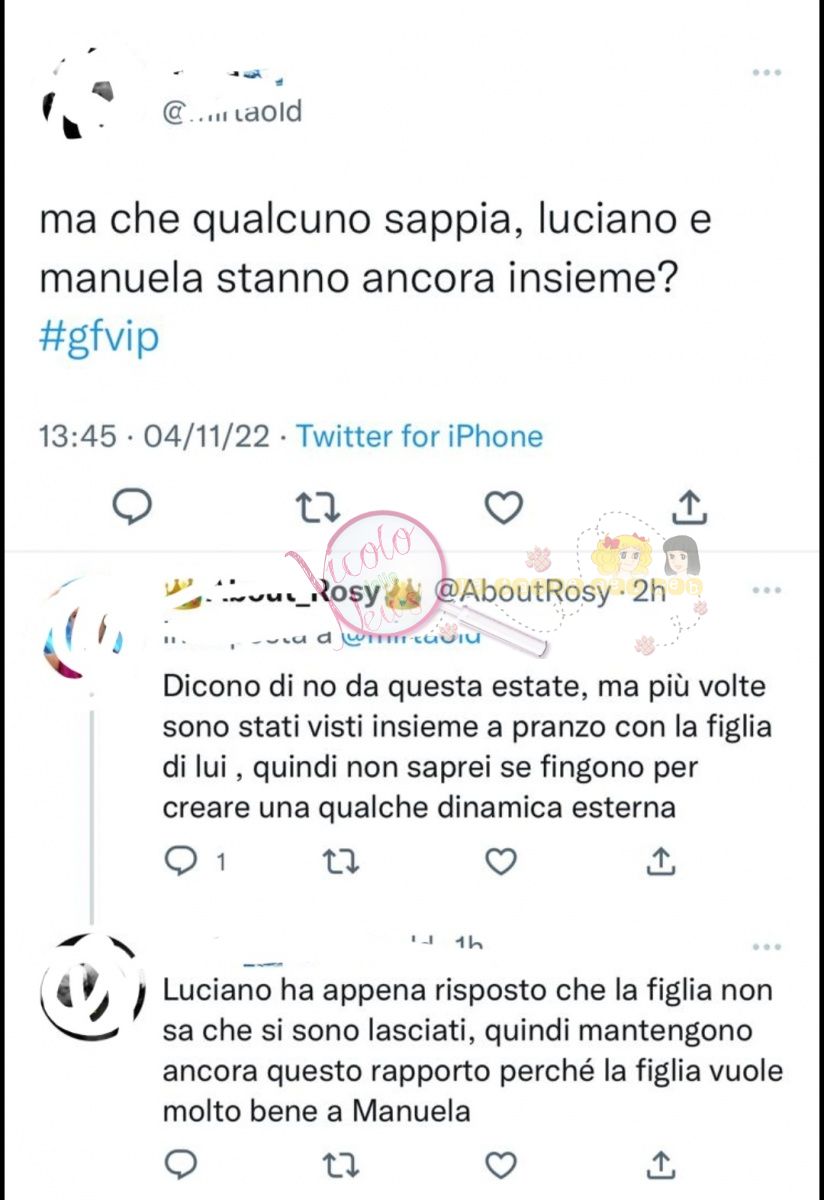Viewport: 824px width, 1200px height.
Task: Reply to AboutRosy's comment
Action: 181,860
